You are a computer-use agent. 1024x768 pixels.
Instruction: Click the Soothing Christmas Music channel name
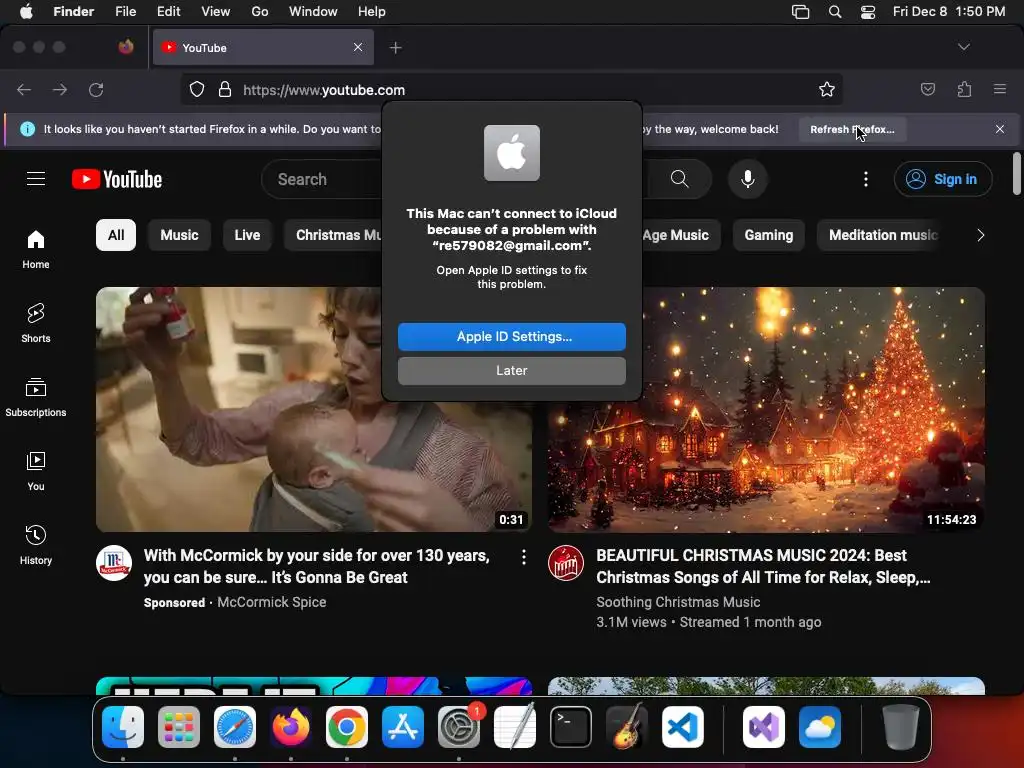tap(678, 602)
